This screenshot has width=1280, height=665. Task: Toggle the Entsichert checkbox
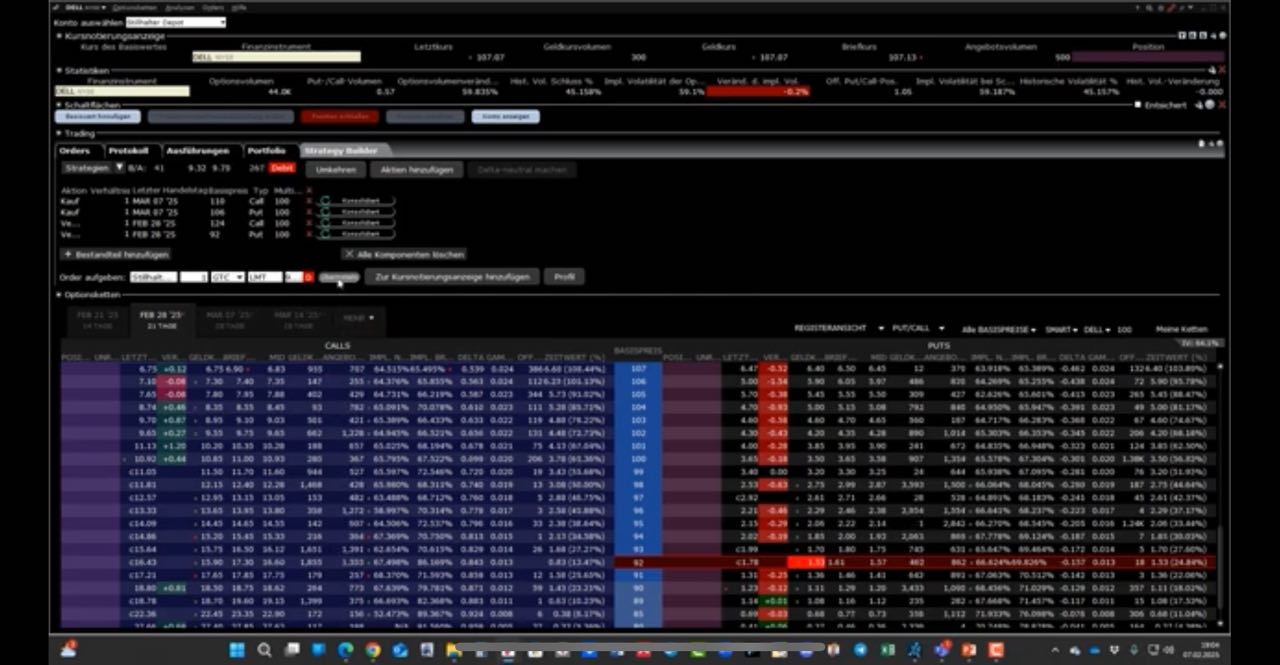(x=1137, y=104)
